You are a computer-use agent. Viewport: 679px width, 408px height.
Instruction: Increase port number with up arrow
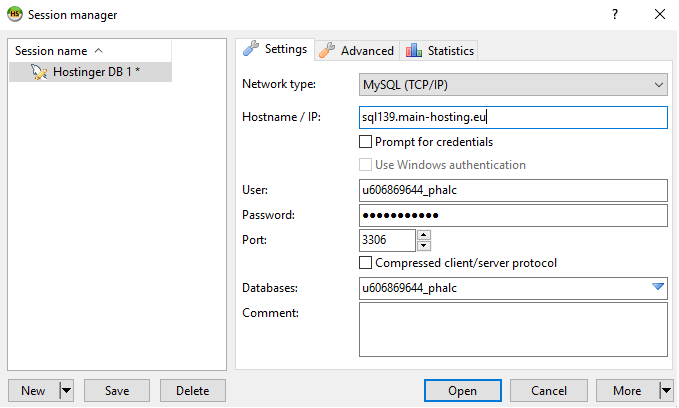424,236
